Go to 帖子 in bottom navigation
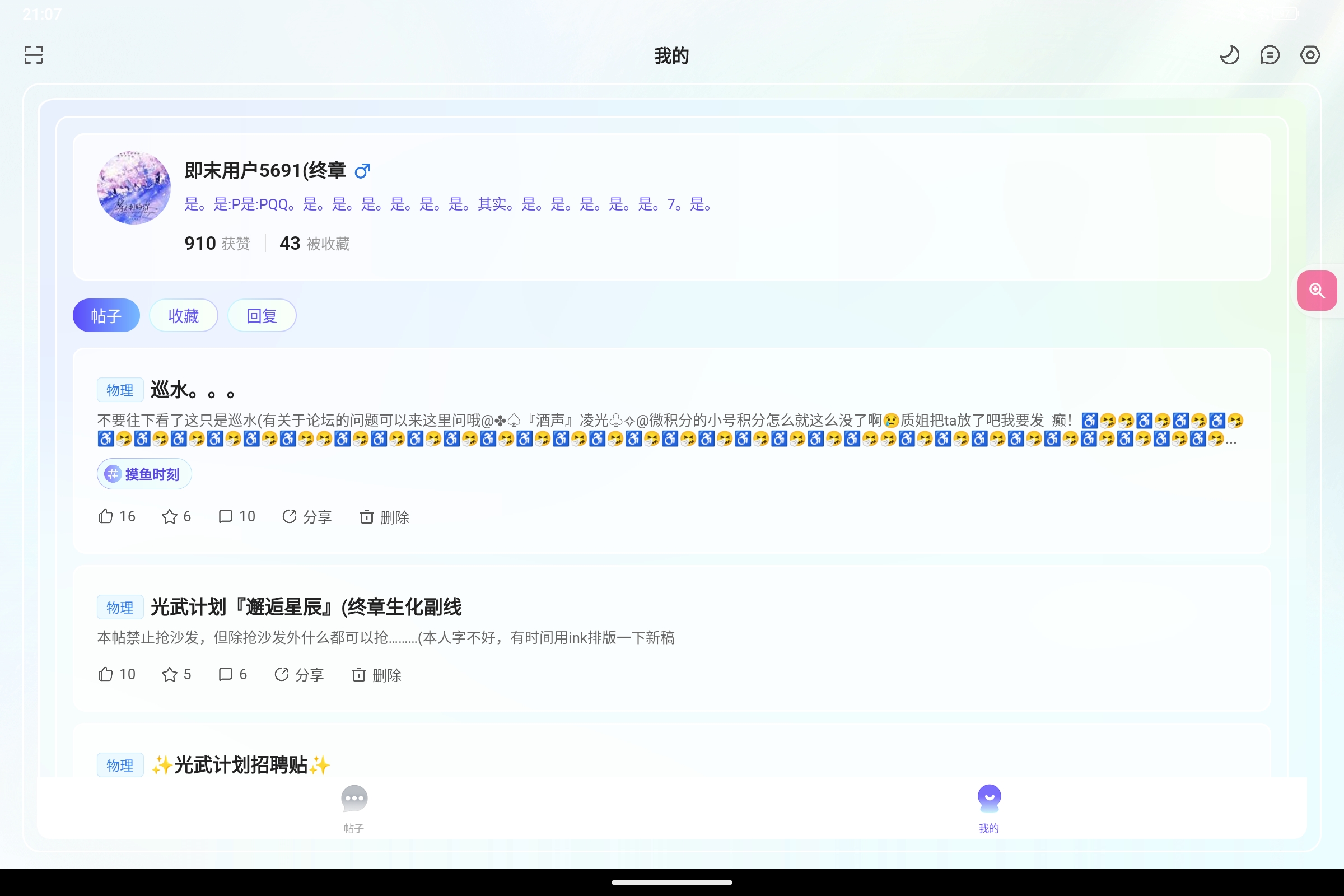The width and height of the screenshot is (1344, 896). pos(354,808)
